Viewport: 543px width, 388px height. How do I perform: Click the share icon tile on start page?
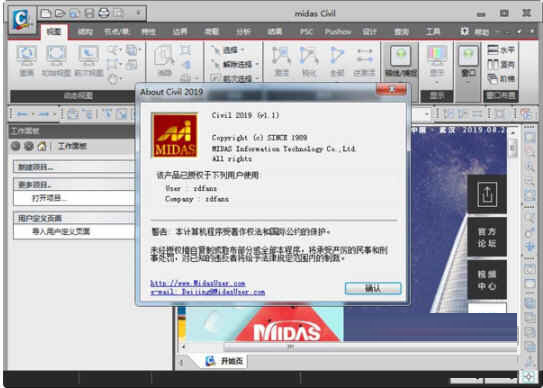[487, 194]
